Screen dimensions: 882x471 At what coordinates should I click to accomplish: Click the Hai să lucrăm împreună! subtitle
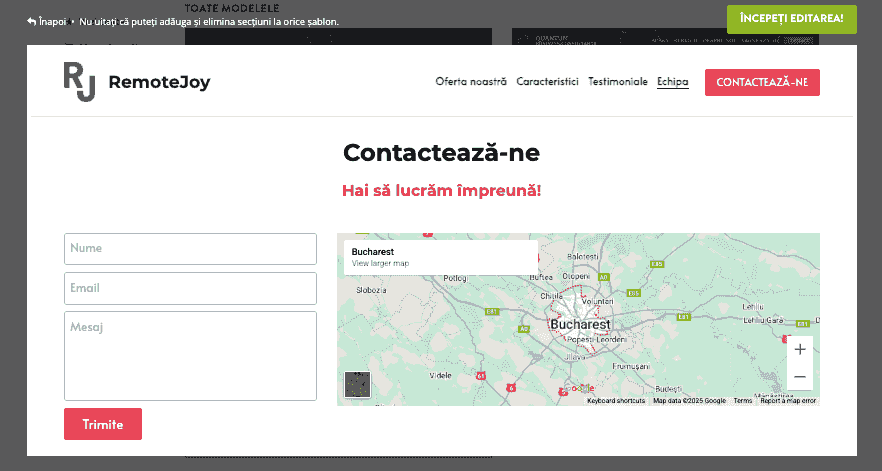(x=442, y=190)
